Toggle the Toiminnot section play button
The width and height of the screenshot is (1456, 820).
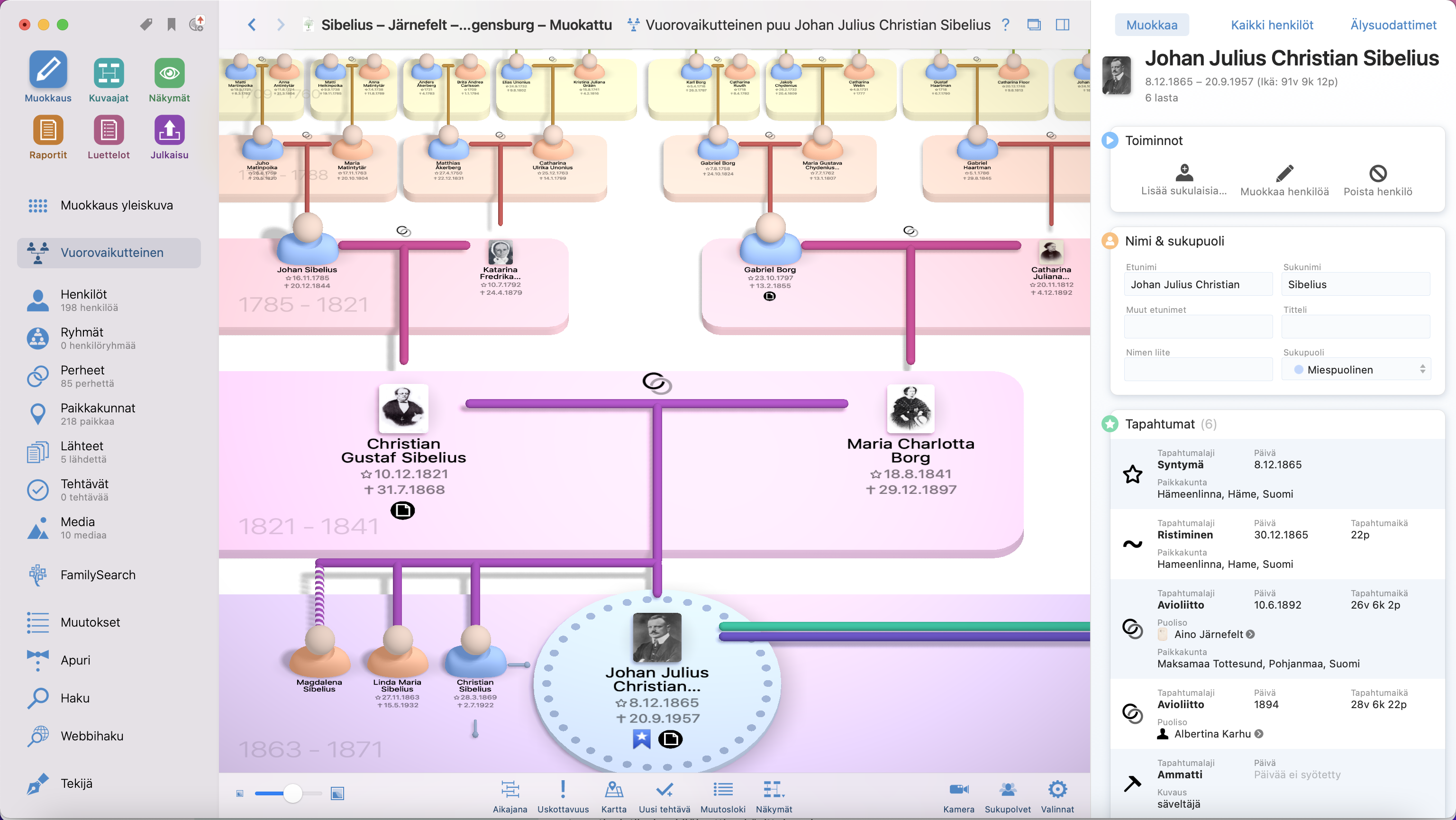tap(1110, 140)
